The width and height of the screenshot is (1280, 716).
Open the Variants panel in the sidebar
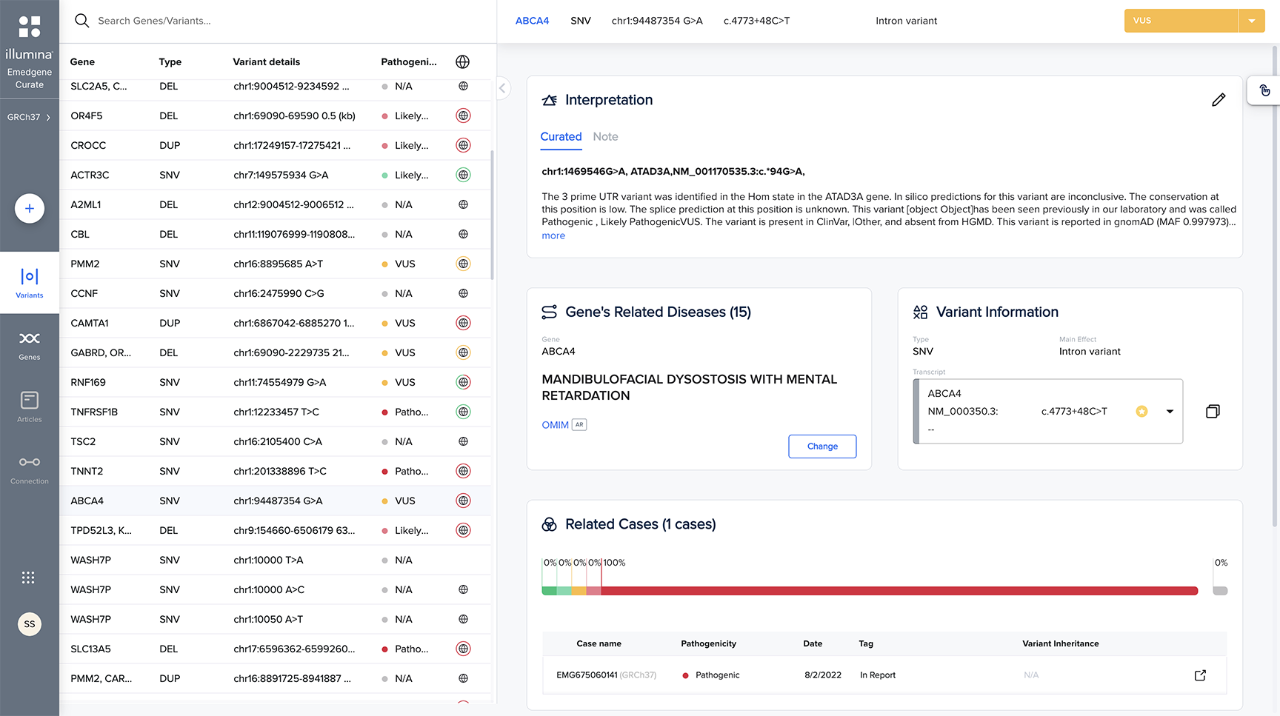pos(29,278)
